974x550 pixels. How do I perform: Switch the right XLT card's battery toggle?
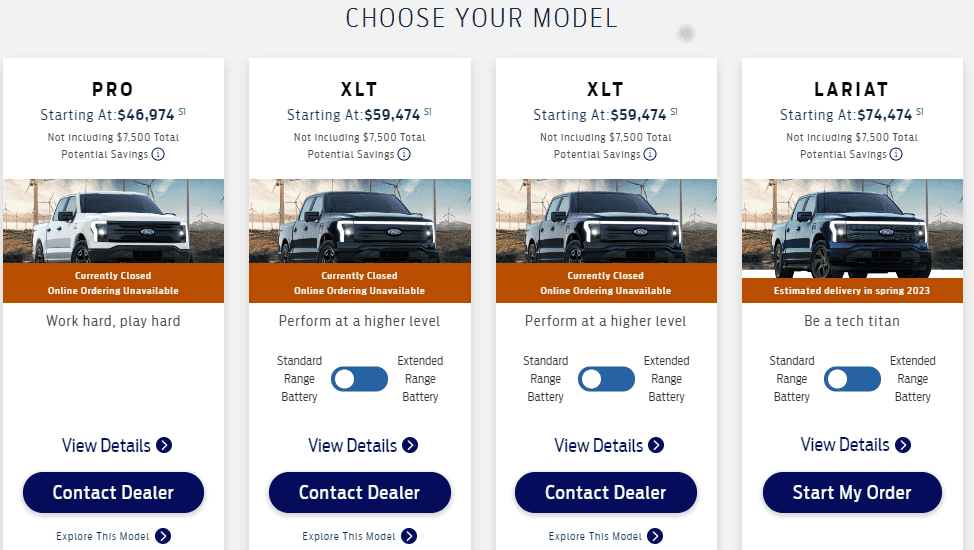pyautogui.click(x=606, y=379)
